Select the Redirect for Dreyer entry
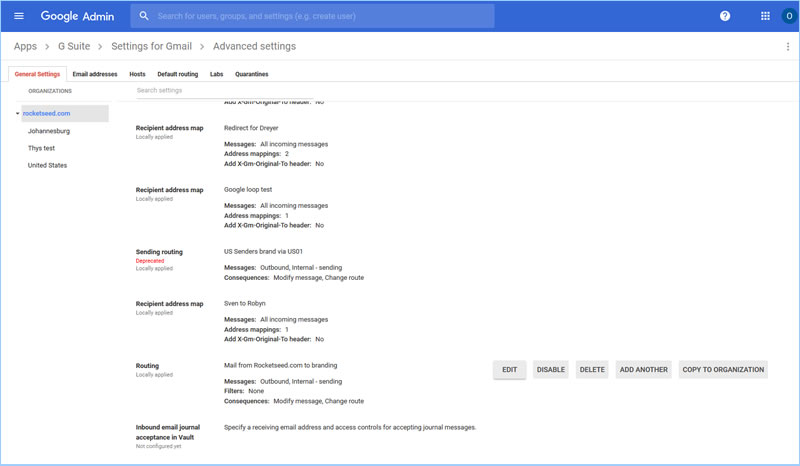Viewport: 800px width, 466px height. [x=251, y=128]
